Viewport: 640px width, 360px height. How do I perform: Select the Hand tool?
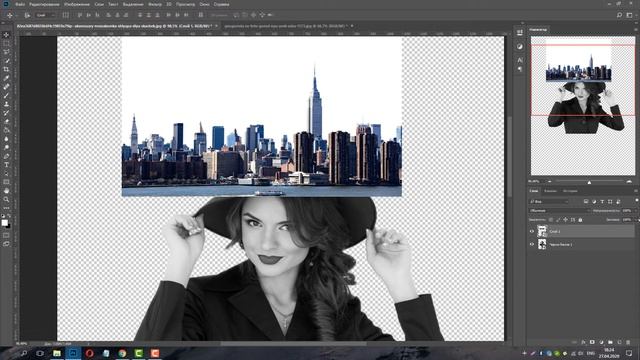tap(6, 191)
